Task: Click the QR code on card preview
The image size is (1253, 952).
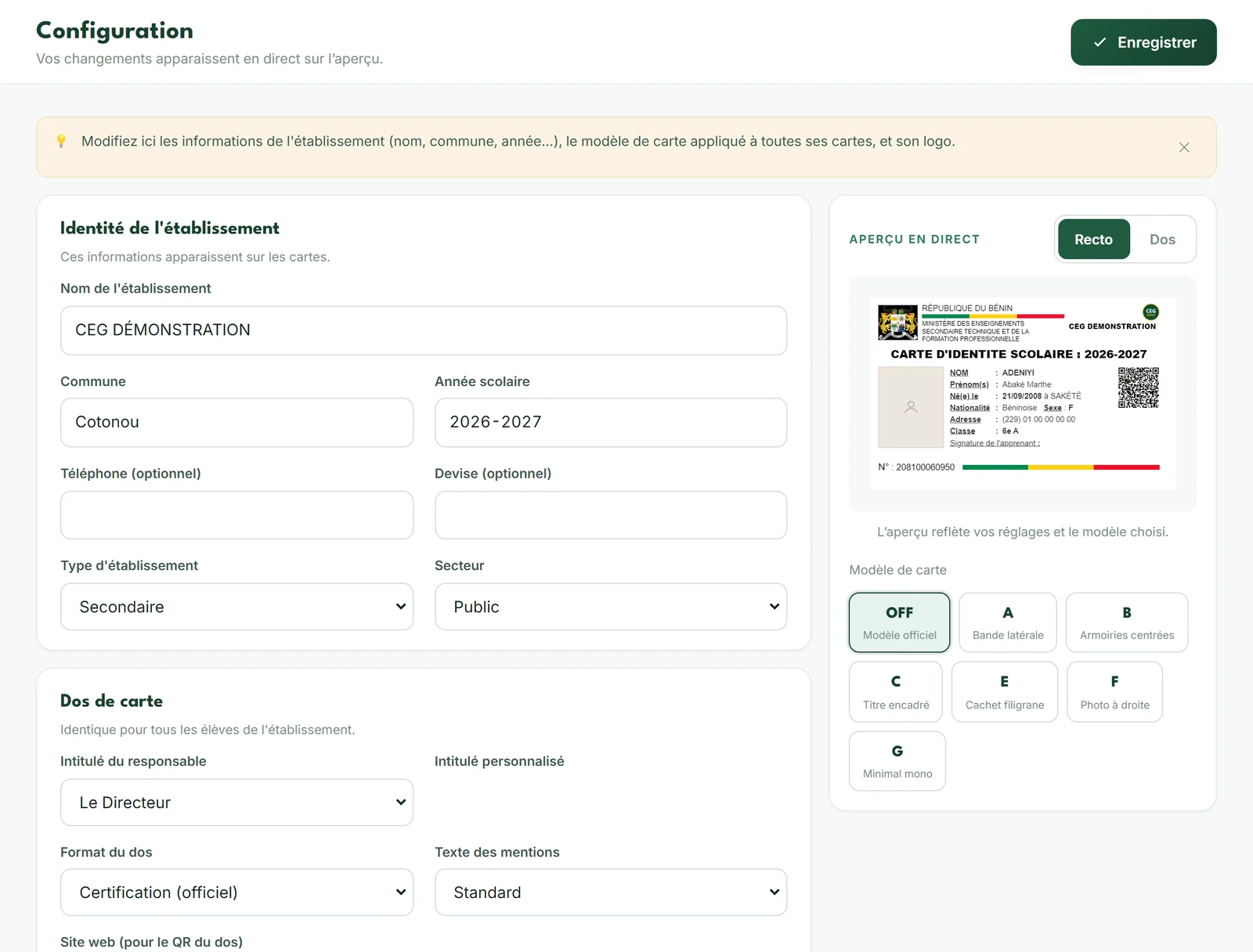Action: 1138,388
